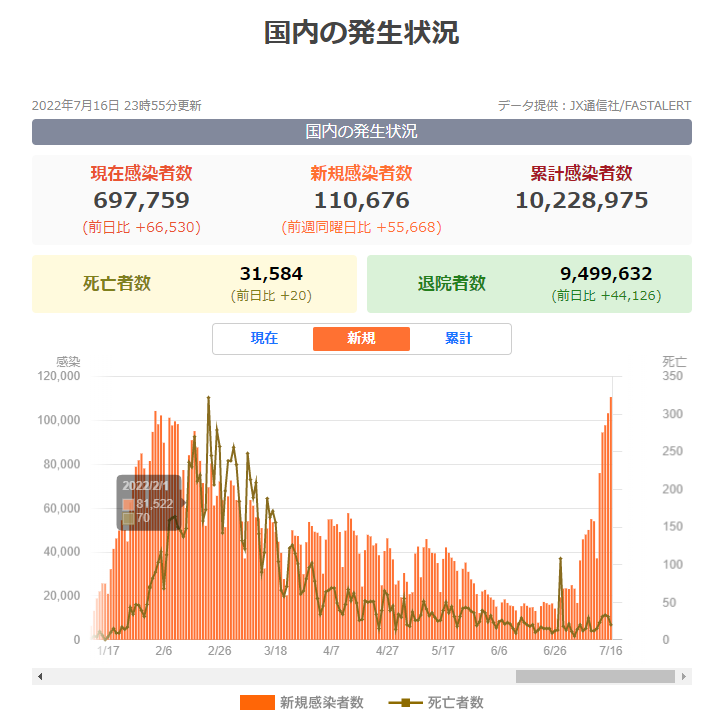
Task: Click the large 国内の発生状況 page title
Action: pyautogui.click(x=361, y=33)
